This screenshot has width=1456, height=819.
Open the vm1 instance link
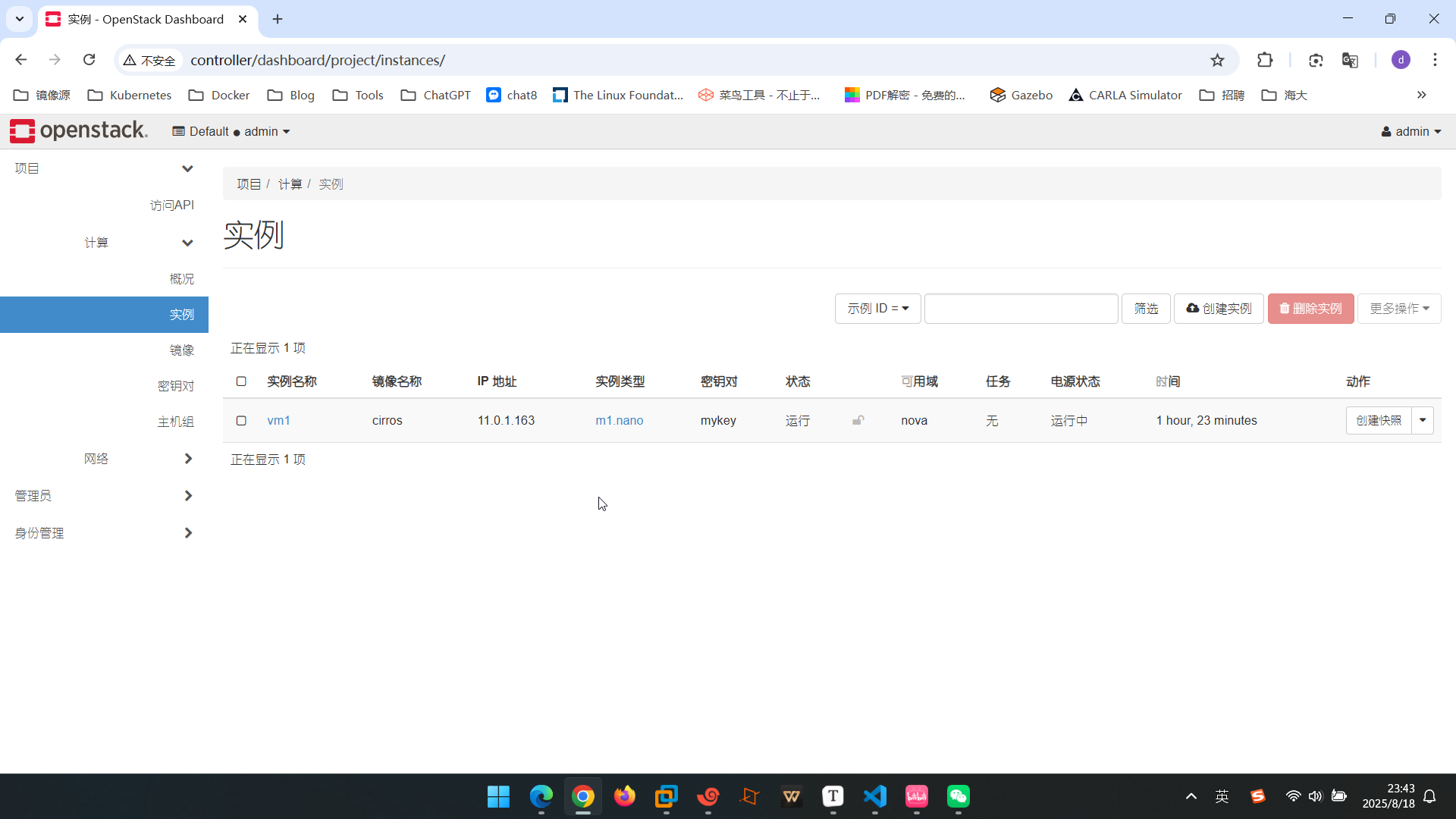pos(278,420)
